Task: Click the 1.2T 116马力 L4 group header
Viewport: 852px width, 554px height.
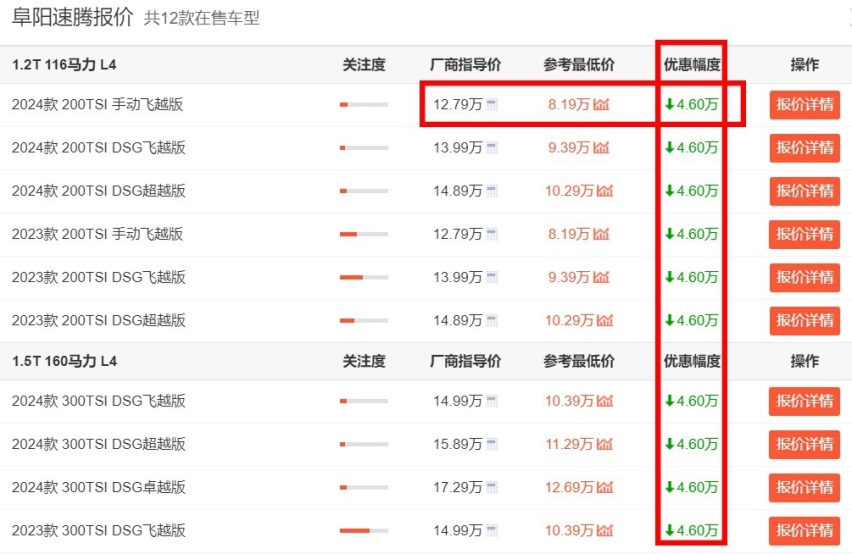Action: (x=64, y=65)
